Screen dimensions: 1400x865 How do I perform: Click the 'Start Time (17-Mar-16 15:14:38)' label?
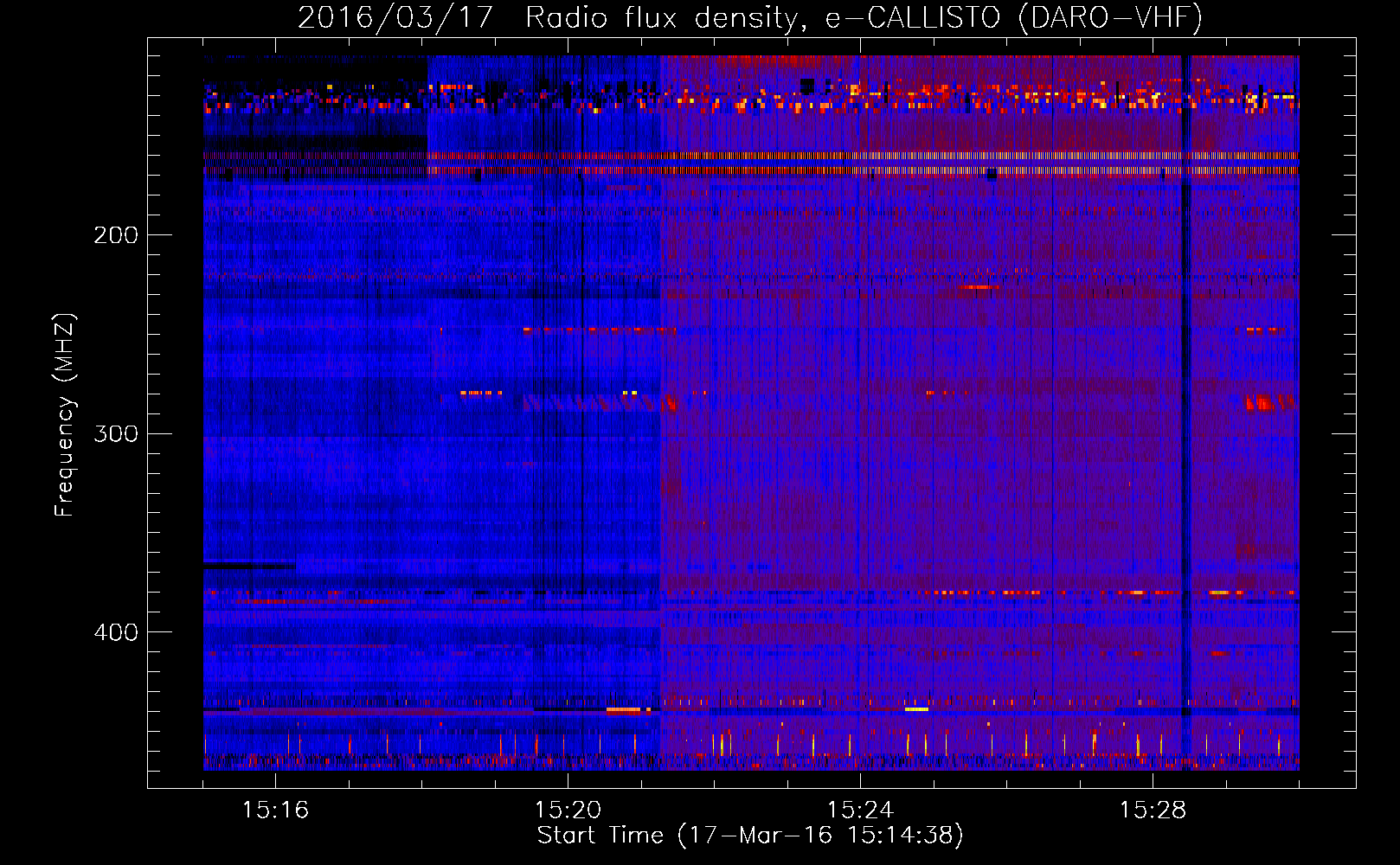(750, 836)
